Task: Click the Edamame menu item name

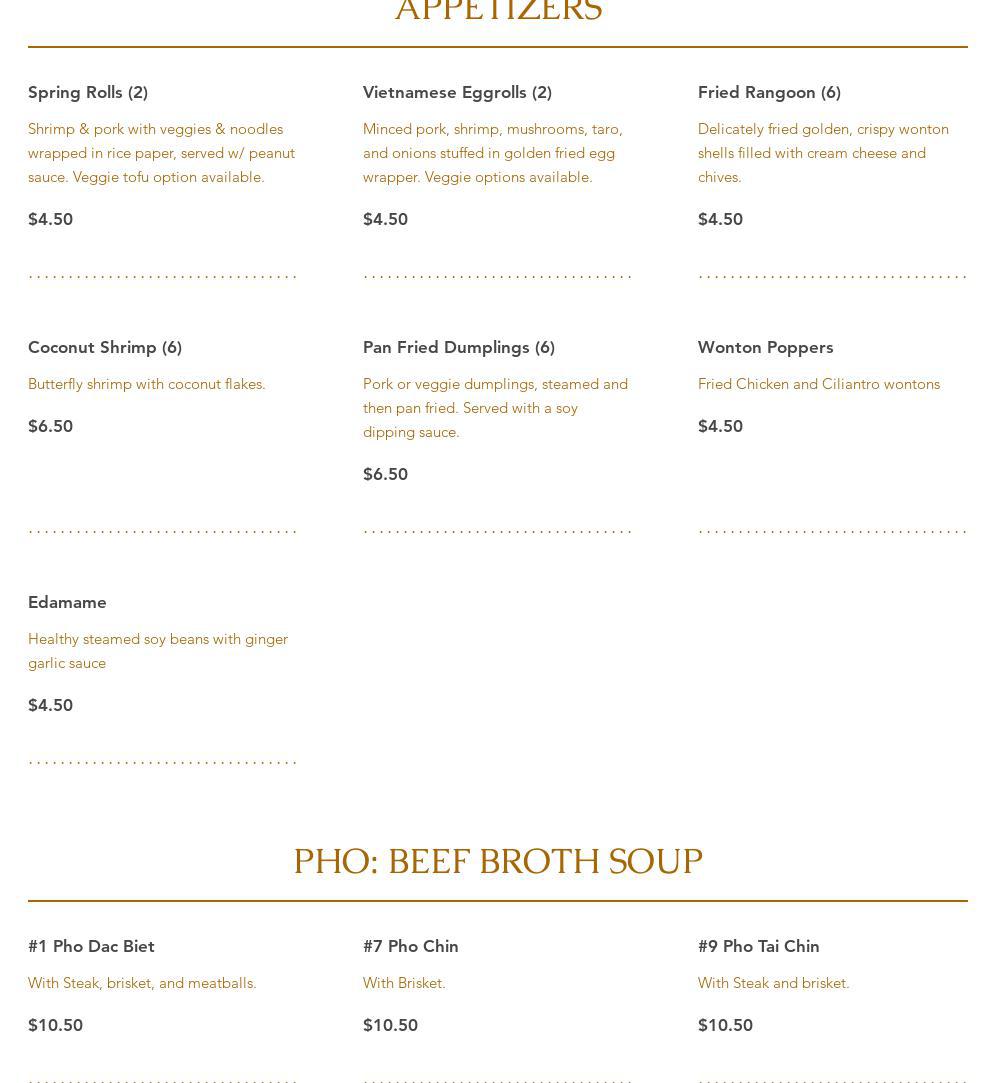Action: pyautogui.click(x=67, y=602)
